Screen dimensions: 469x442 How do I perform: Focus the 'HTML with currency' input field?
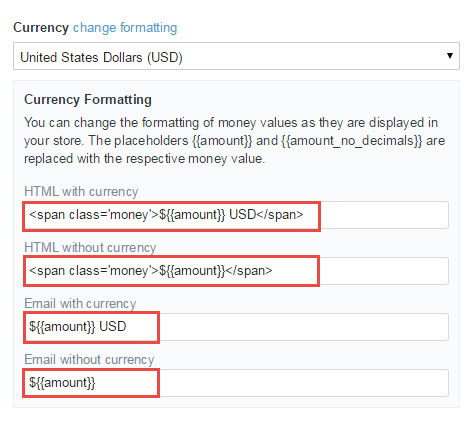click(x=236, y=215)
